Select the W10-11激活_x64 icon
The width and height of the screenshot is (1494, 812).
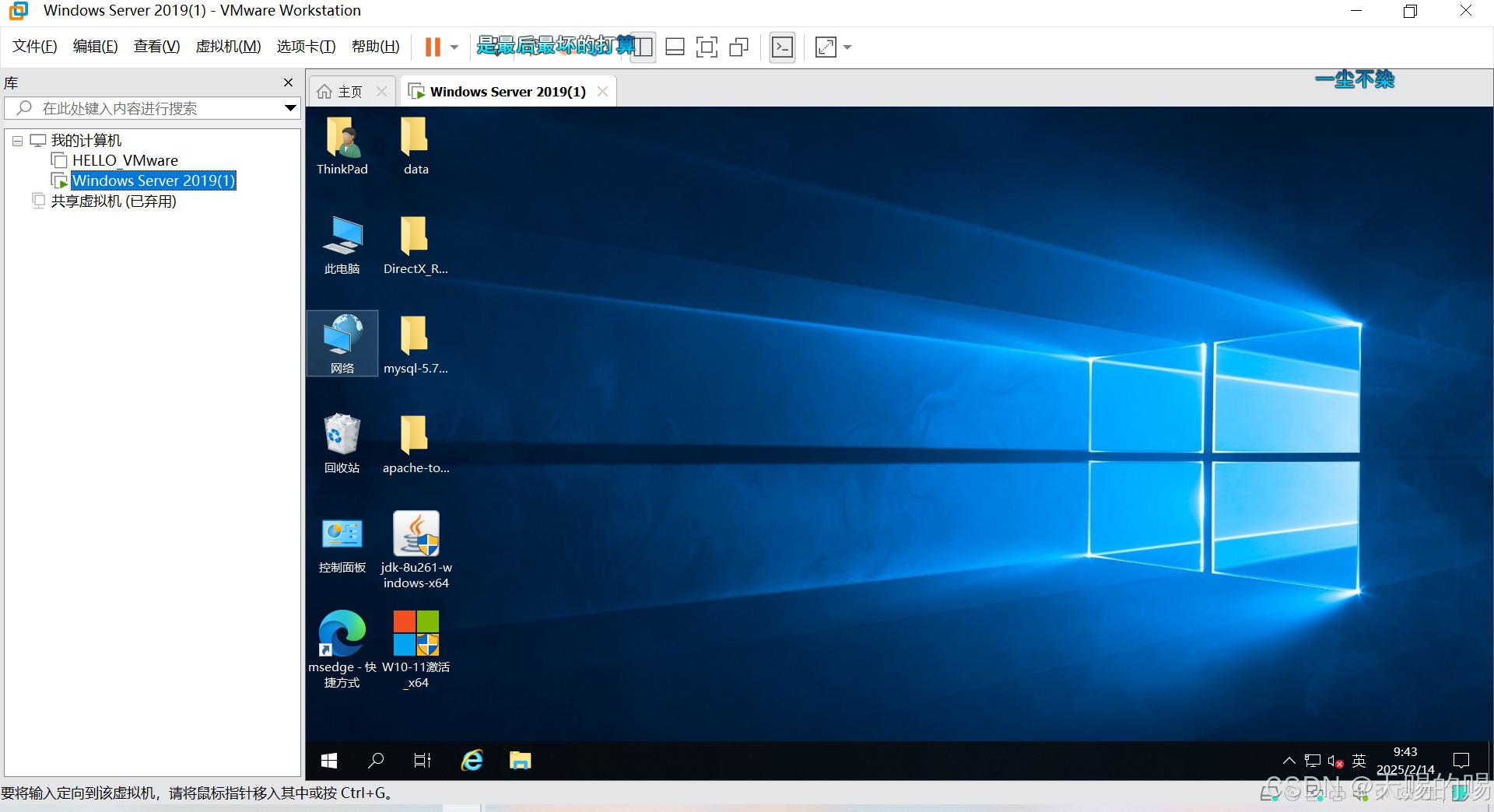pos(416,649)
